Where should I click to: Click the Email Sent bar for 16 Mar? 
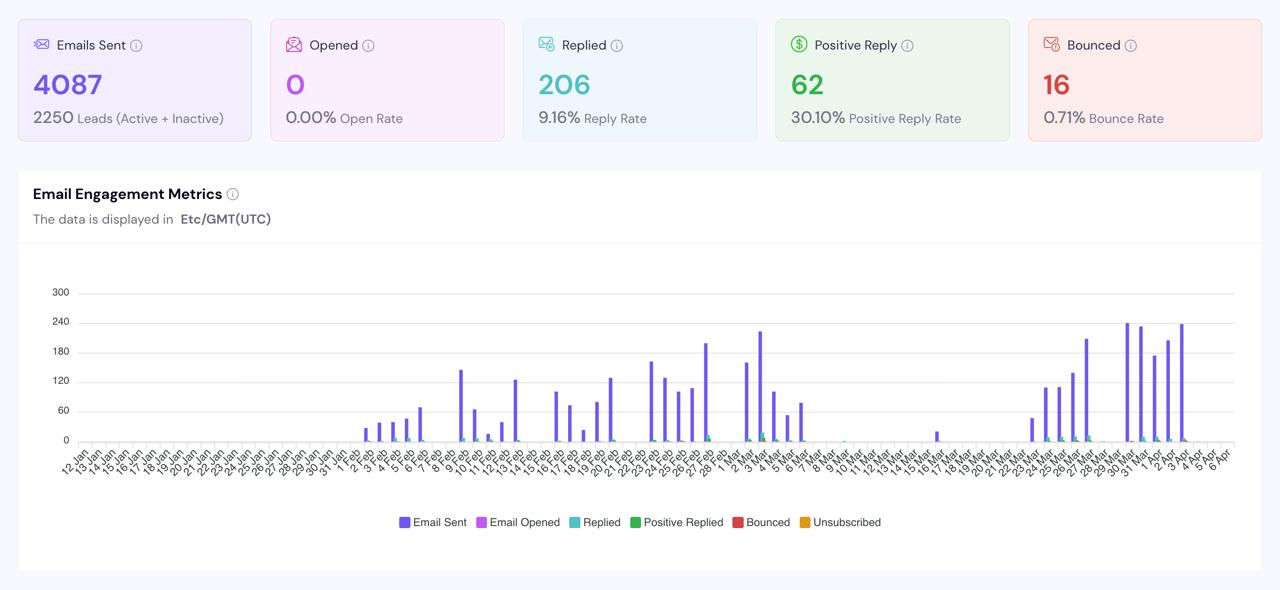point(937,437)
